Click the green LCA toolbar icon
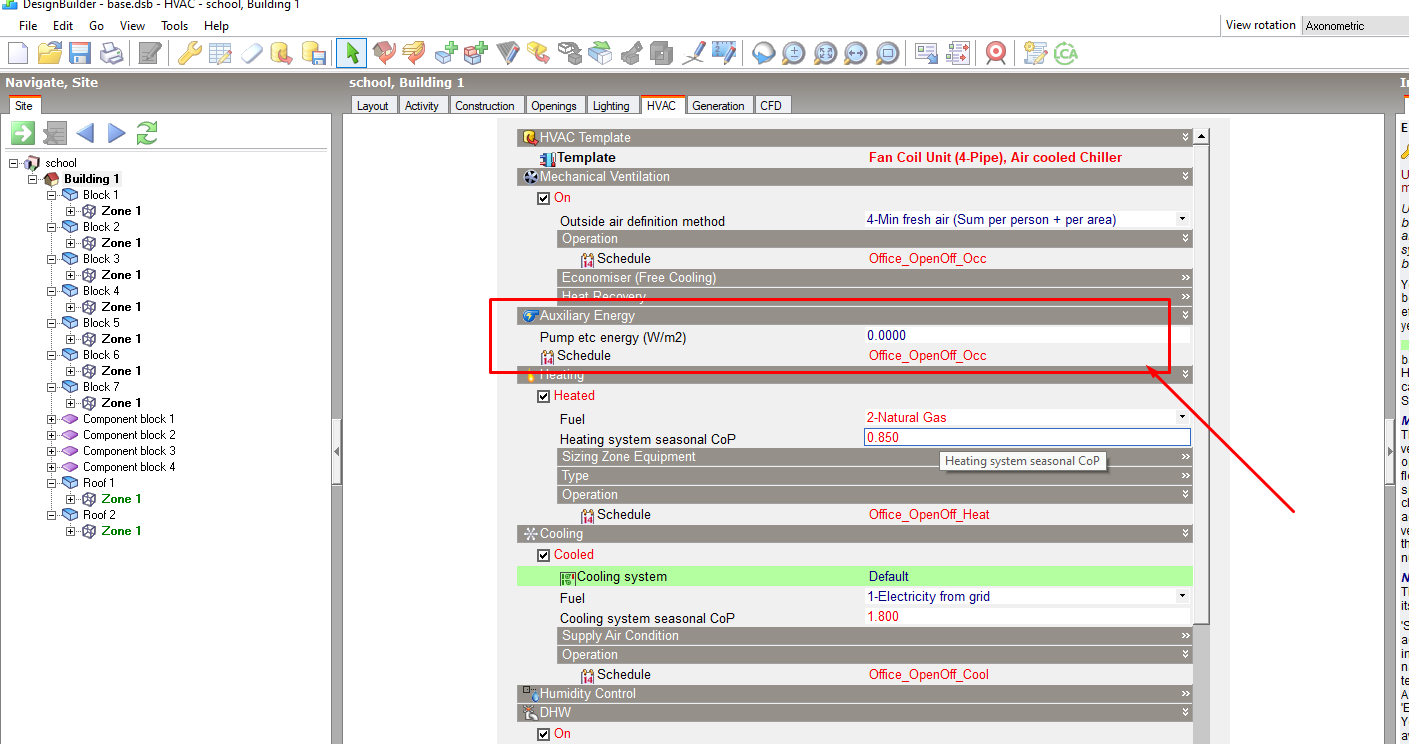Screen dimensions: 1409x744 (1066, 53)
